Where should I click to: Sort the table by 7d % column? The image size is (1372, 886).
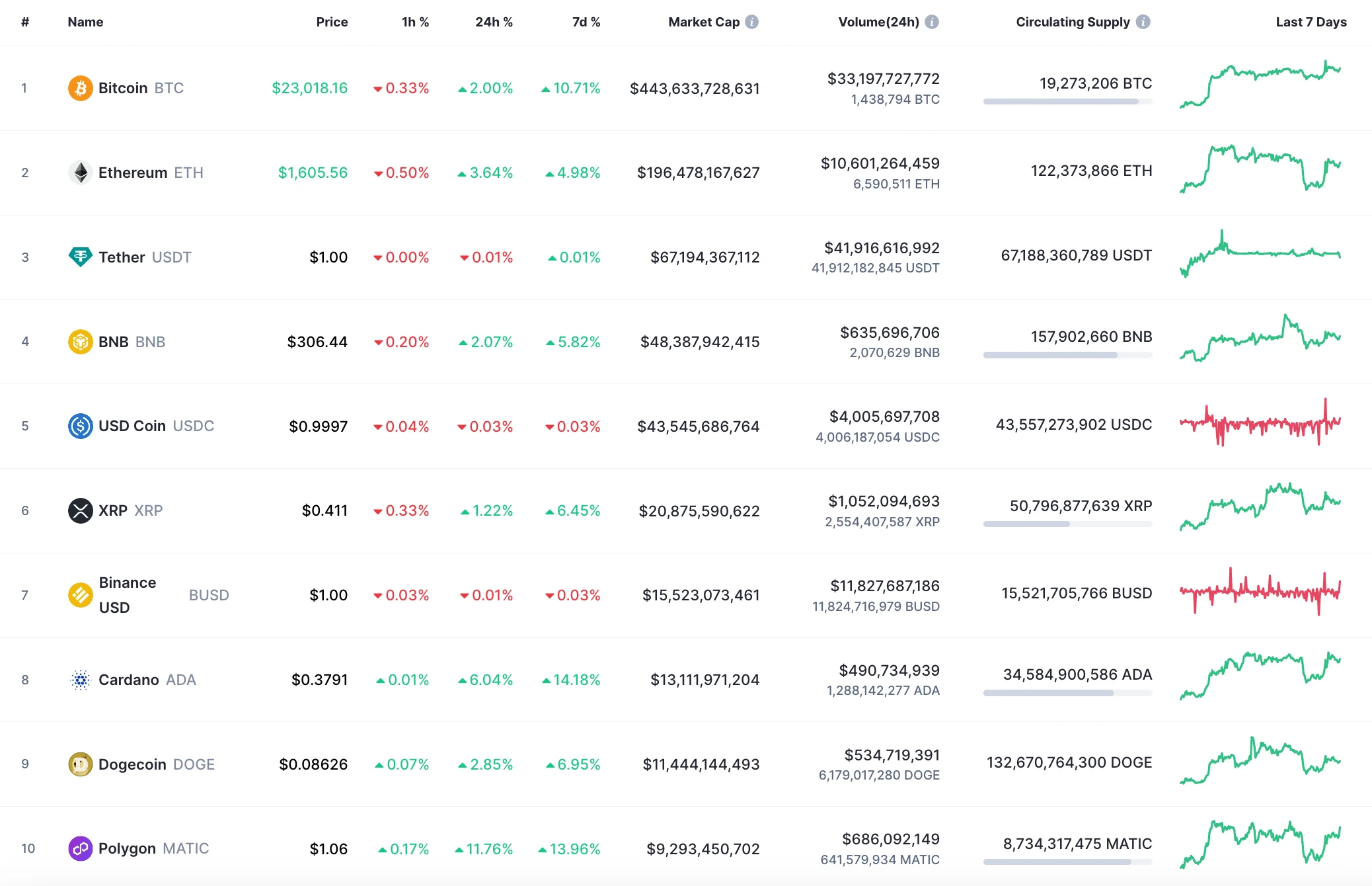click(585, 21)
